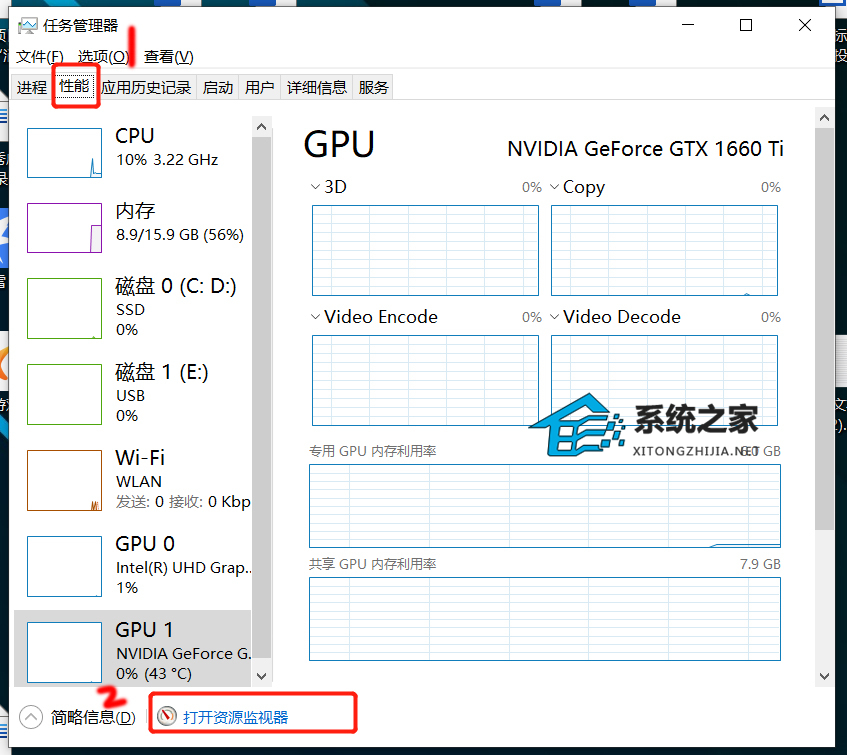847x755 pixels.
Task: Open the Video Decode dropdown chevron
Action: (554, 317)
